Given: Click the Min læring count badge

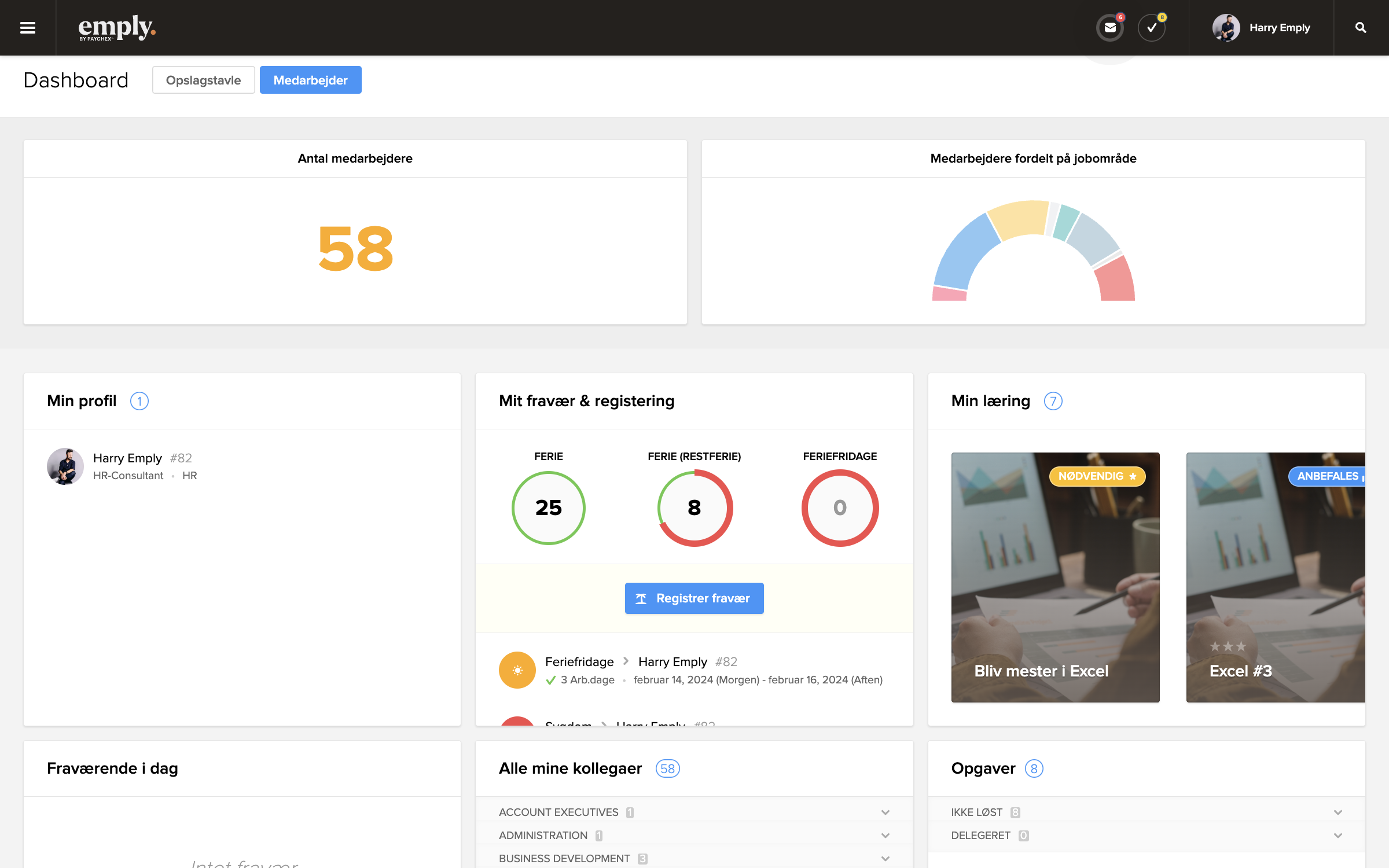Looking at the screenshot, I should point(1053,401).
